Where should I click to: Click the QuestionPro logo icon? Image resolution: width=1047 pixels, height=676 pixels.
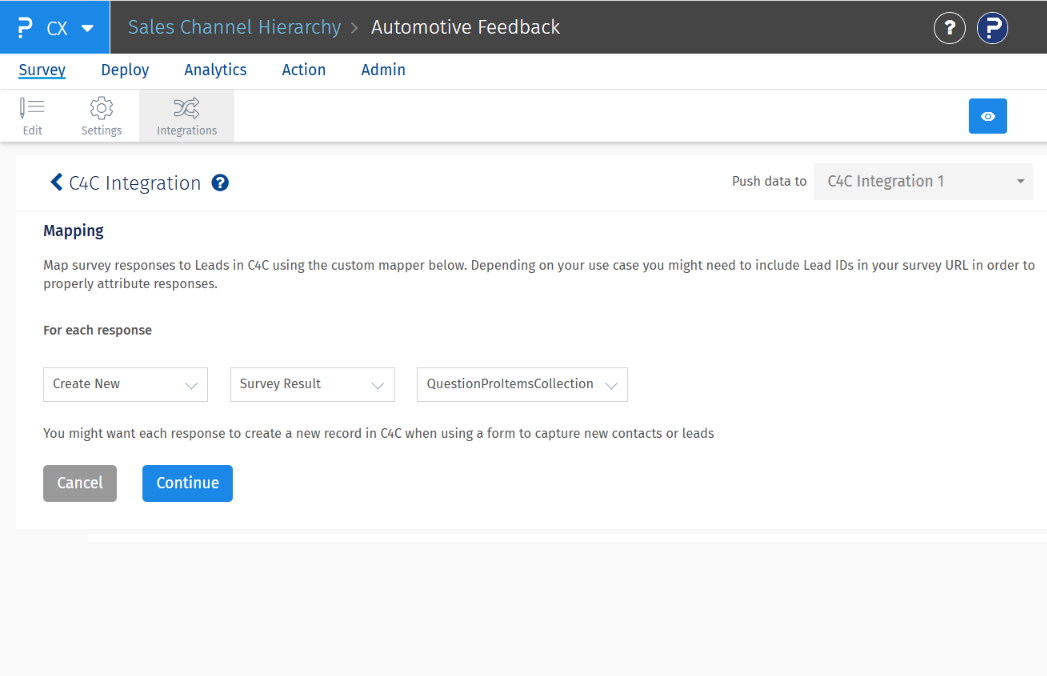[x=26, y=28]
